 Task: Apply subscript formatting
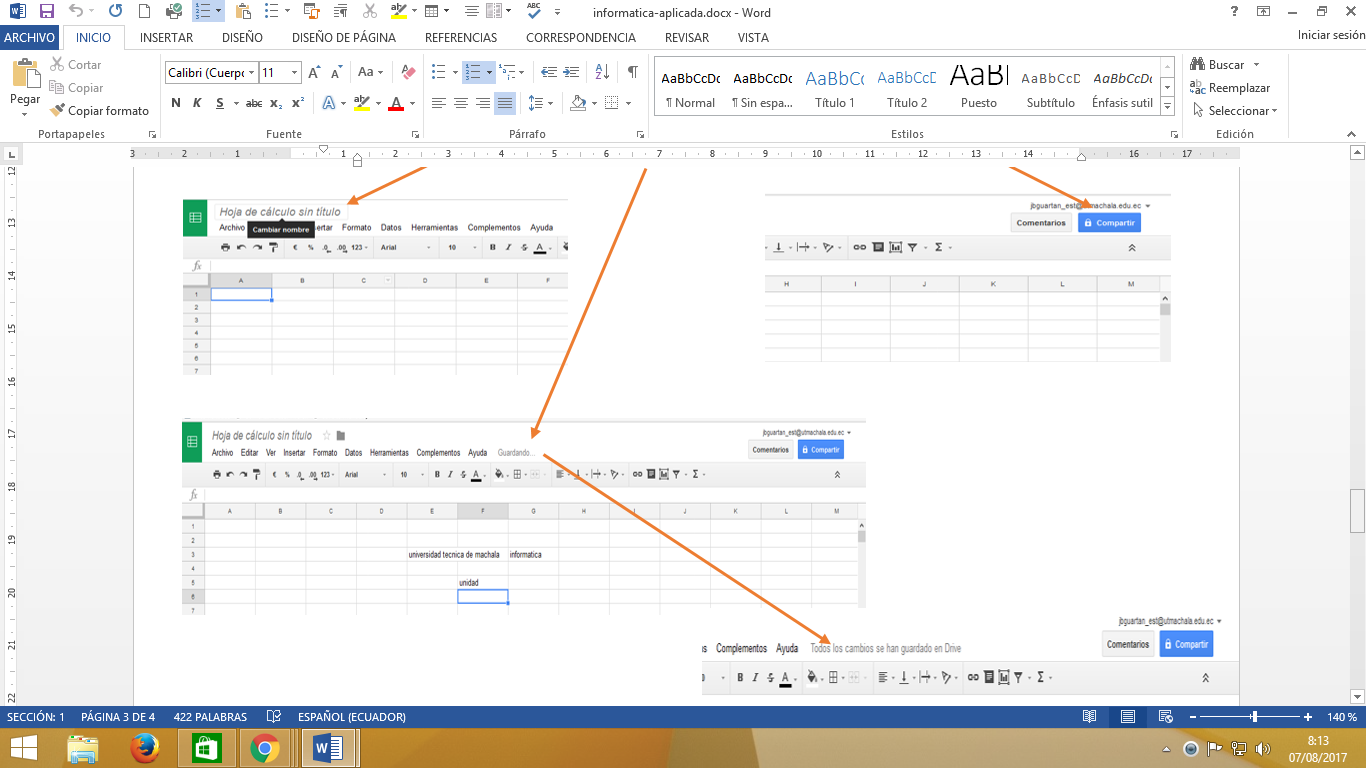276,103
